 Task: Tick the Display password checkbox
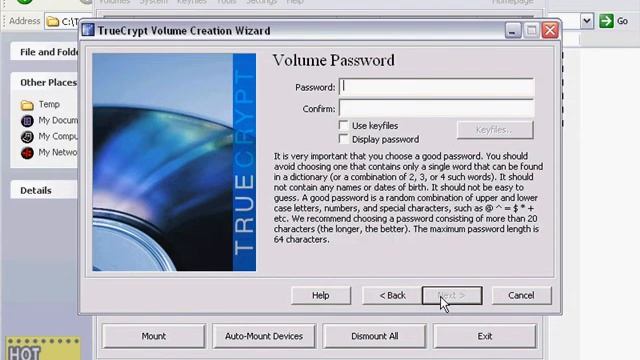coord(344,139)
